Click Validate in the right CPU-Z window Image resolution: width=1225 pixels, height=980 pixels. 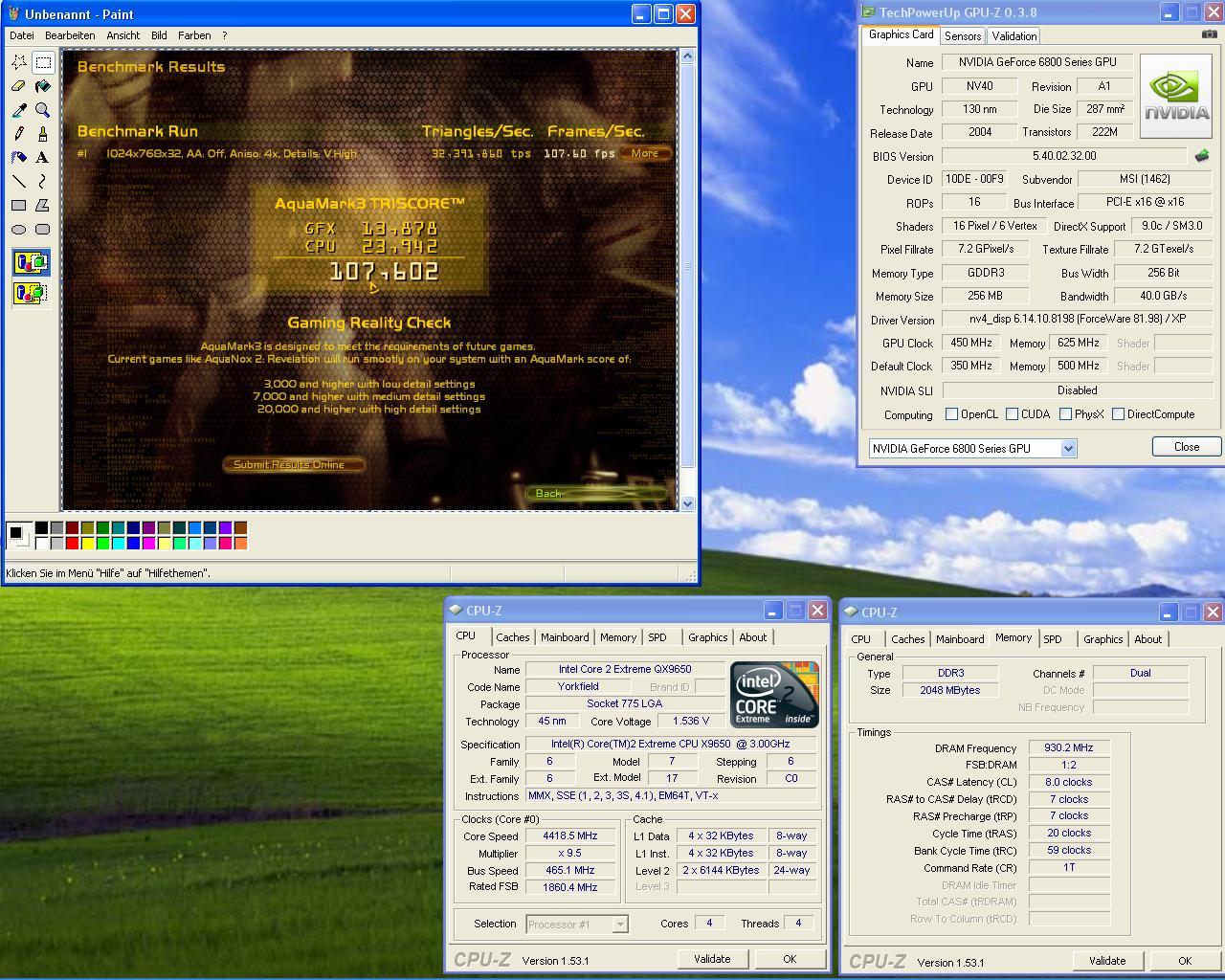1107,961
